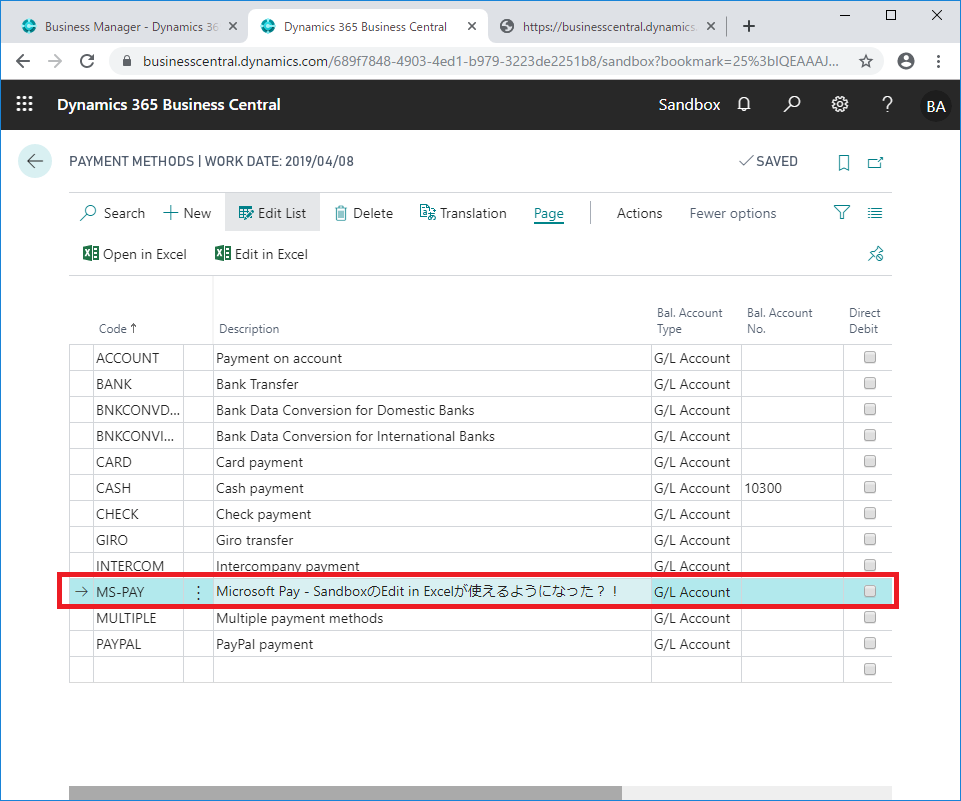Viewport: 961px width, 801px height.
Task: Toggle Direct Debit for MS-PAY
Action: point(870,591)
